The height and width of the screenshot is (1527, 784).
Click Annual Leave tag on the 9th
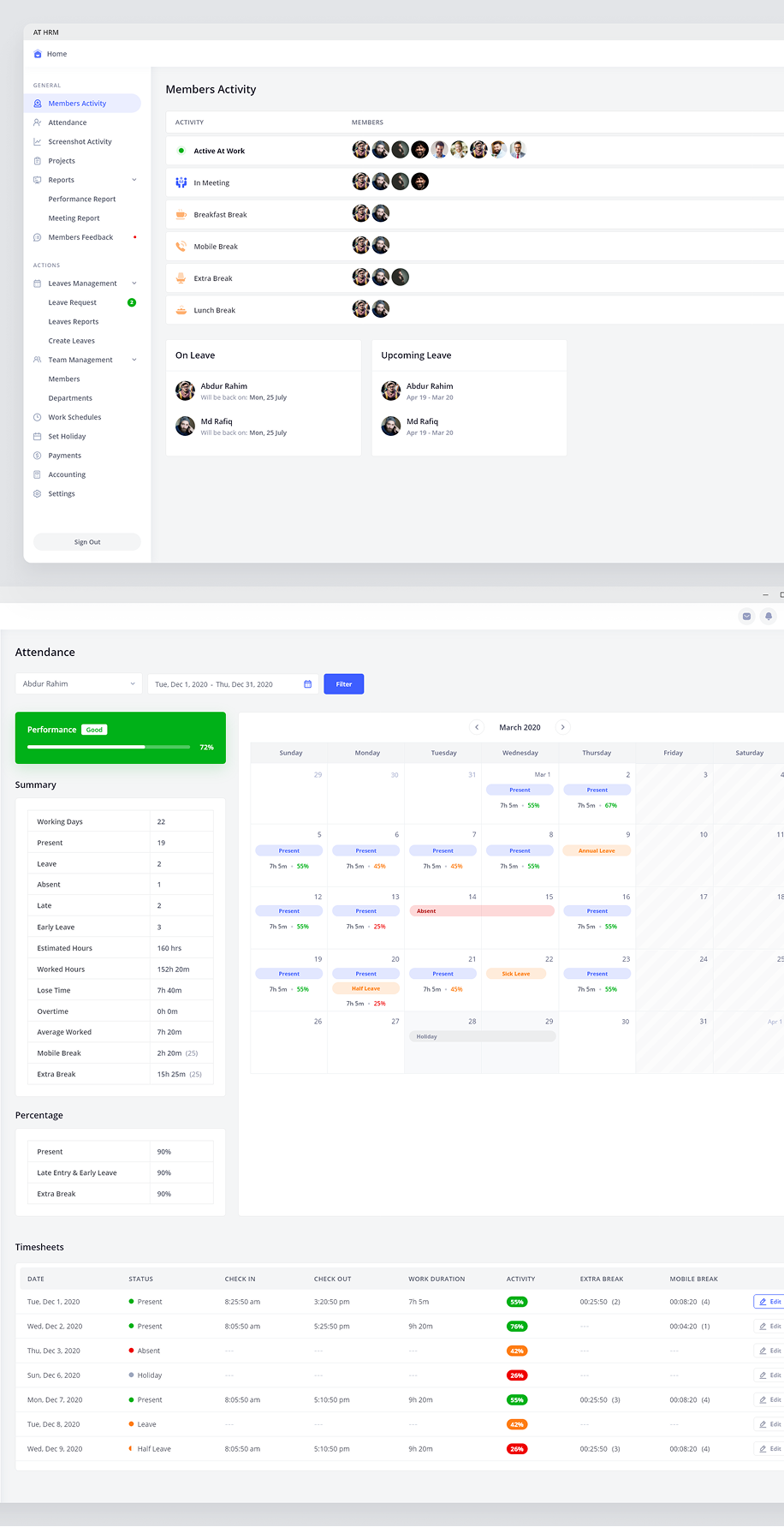click(x=597, y=850)
